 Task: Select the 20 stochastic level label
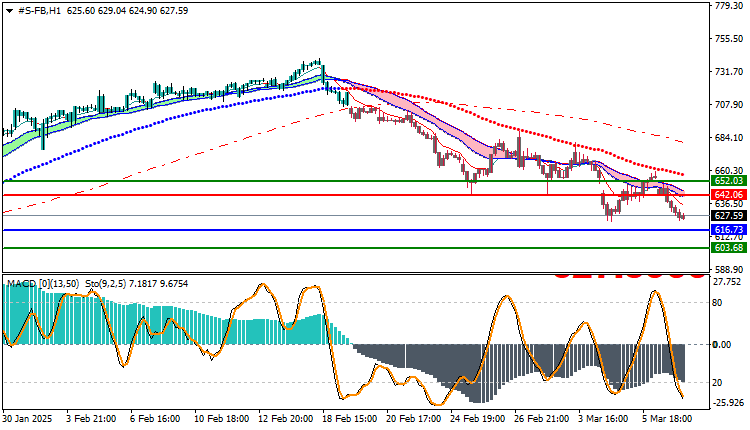pos(717,383)
